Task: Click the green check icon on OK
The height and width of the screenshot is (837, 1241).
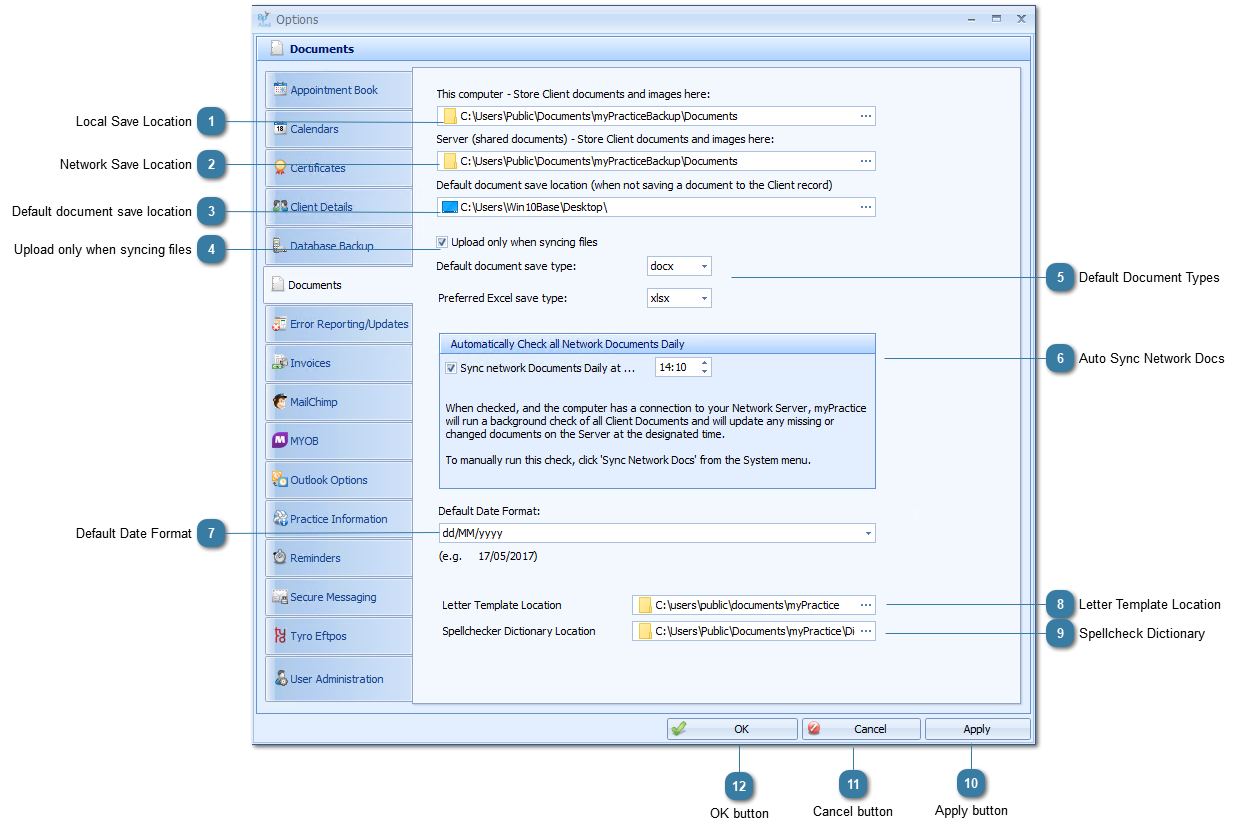Action: tap(679, 729)
